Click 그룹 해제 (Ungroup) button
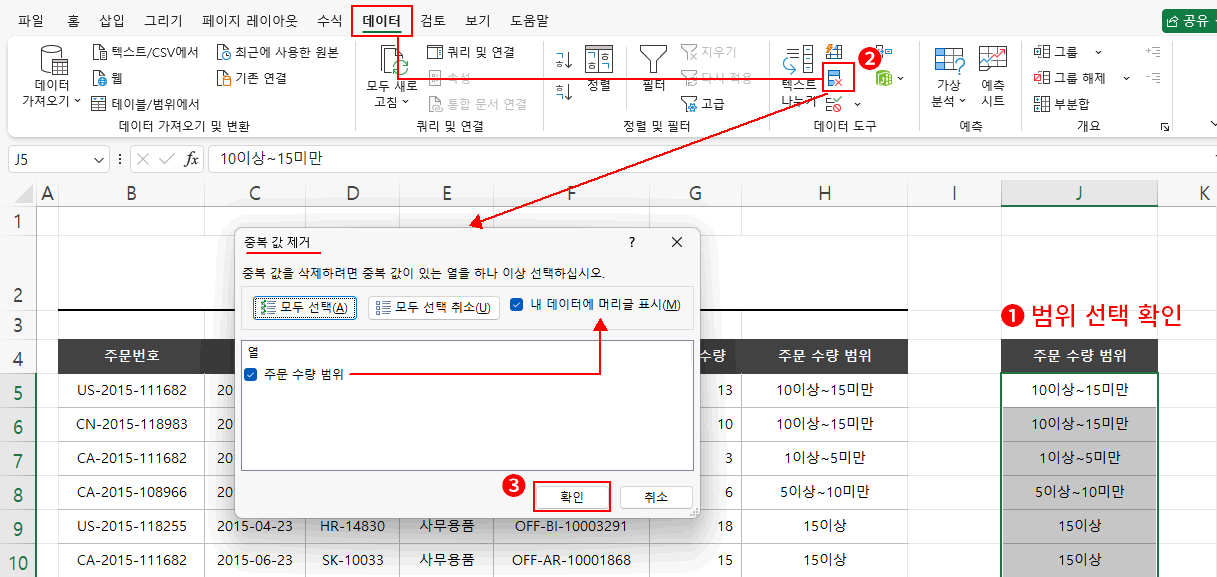Image resolution: width=1217 pixels, height=577 pixels. pyautogui.click(x=1069, y=78)
